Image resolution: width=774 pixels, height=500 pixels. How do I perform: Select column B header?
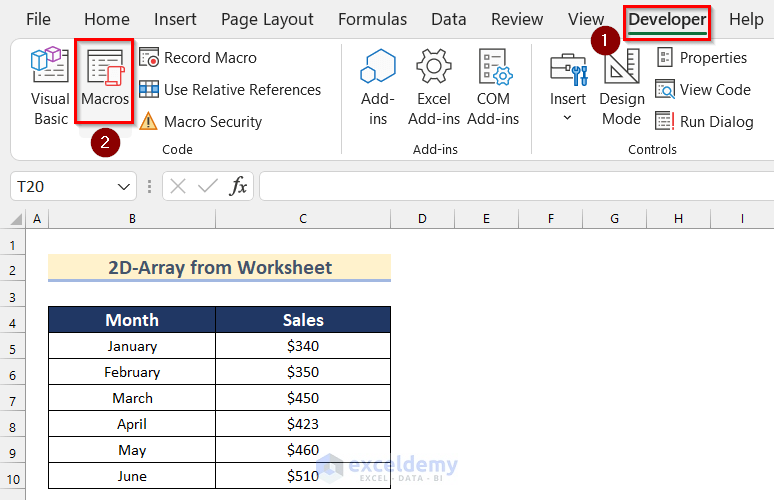coord(132,219)
